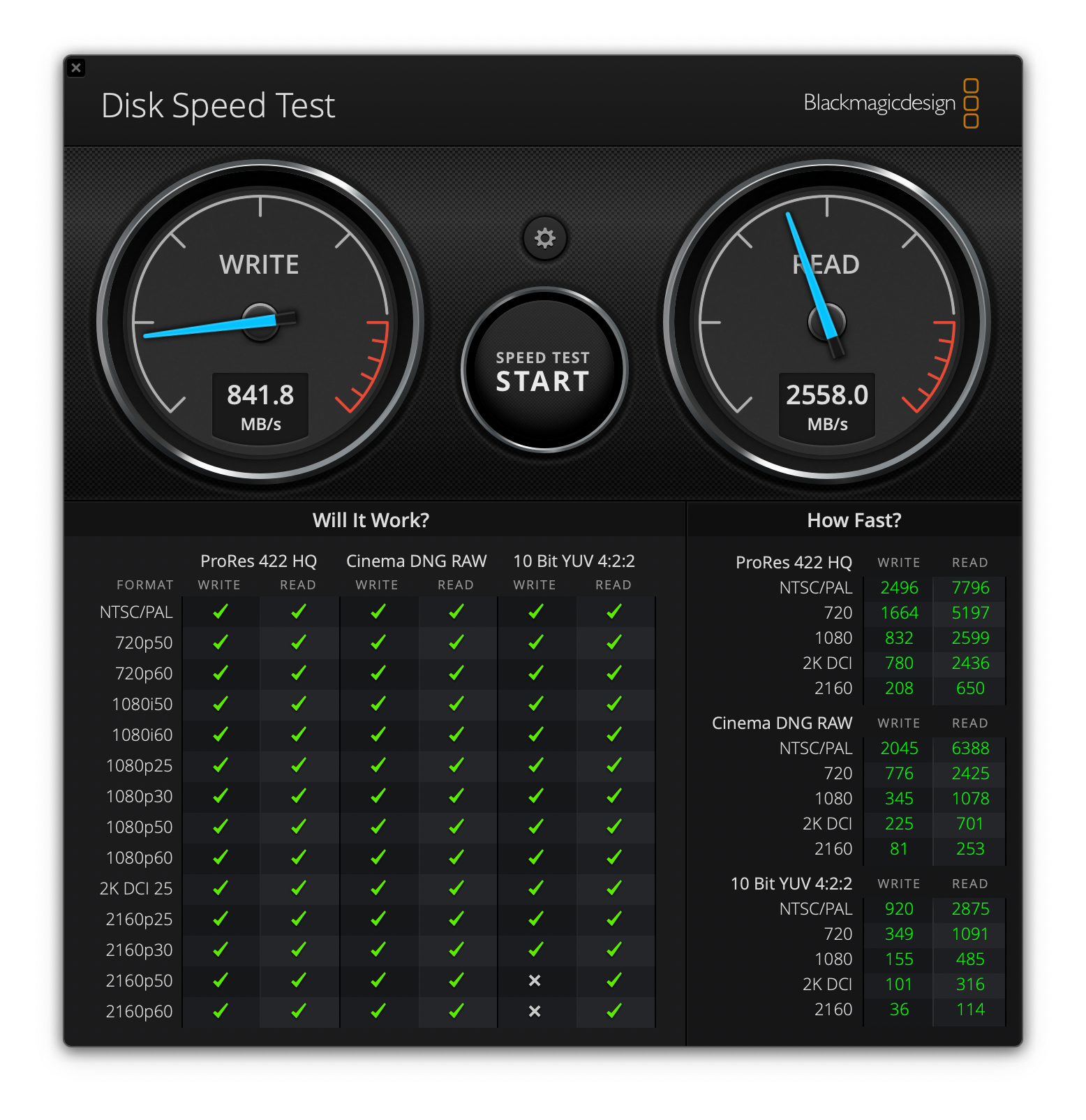Click the 1080p25 10 Bit YUV read checkmark
This screenshot has height=1120, width=1086.
coord(614,765)
